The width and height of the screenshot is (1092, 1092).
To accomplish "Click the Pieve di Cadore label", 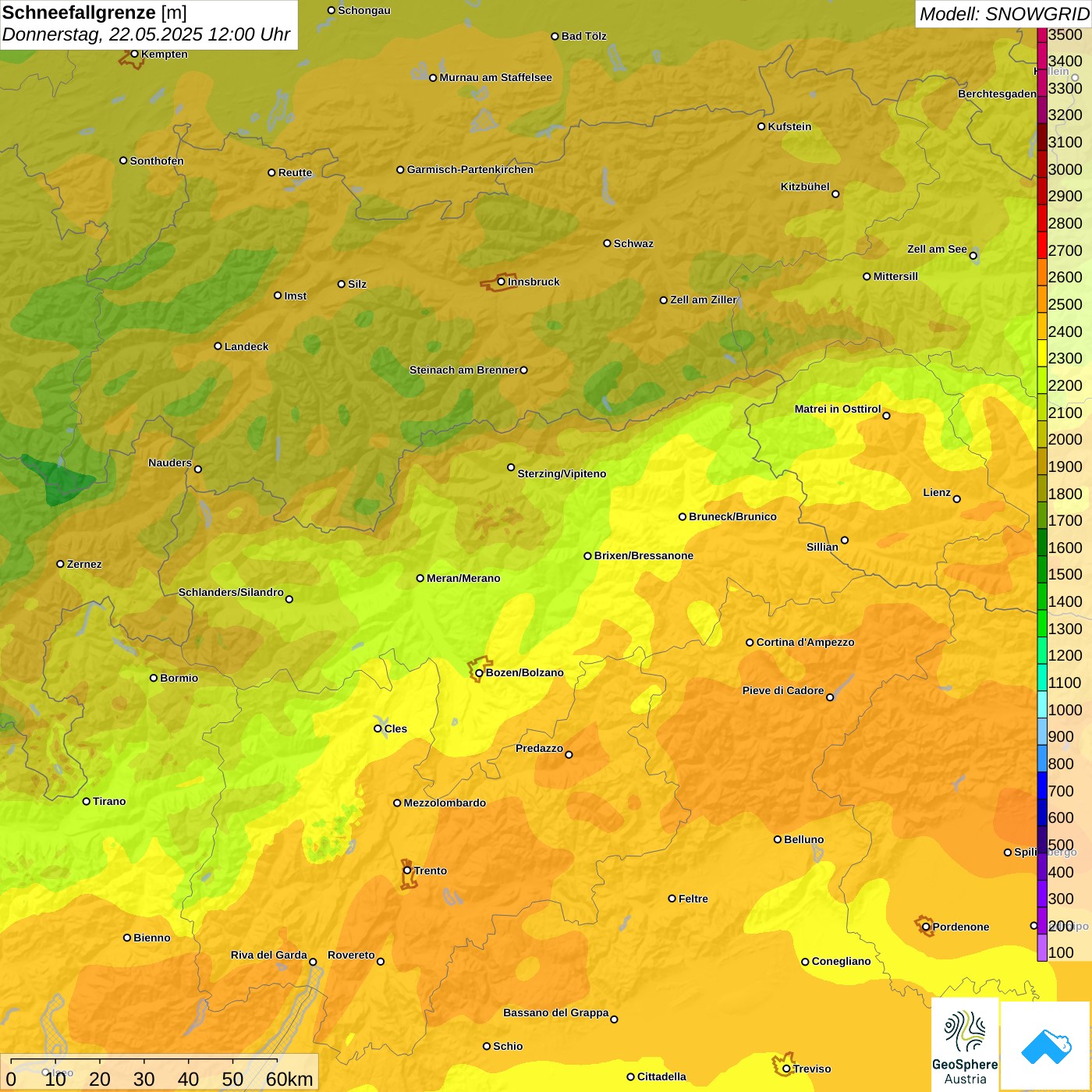I will point(783,690).
